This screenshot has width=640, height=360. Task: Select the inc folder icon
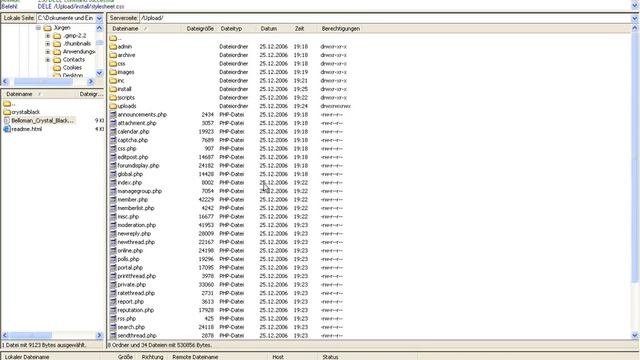coord(113,81)
